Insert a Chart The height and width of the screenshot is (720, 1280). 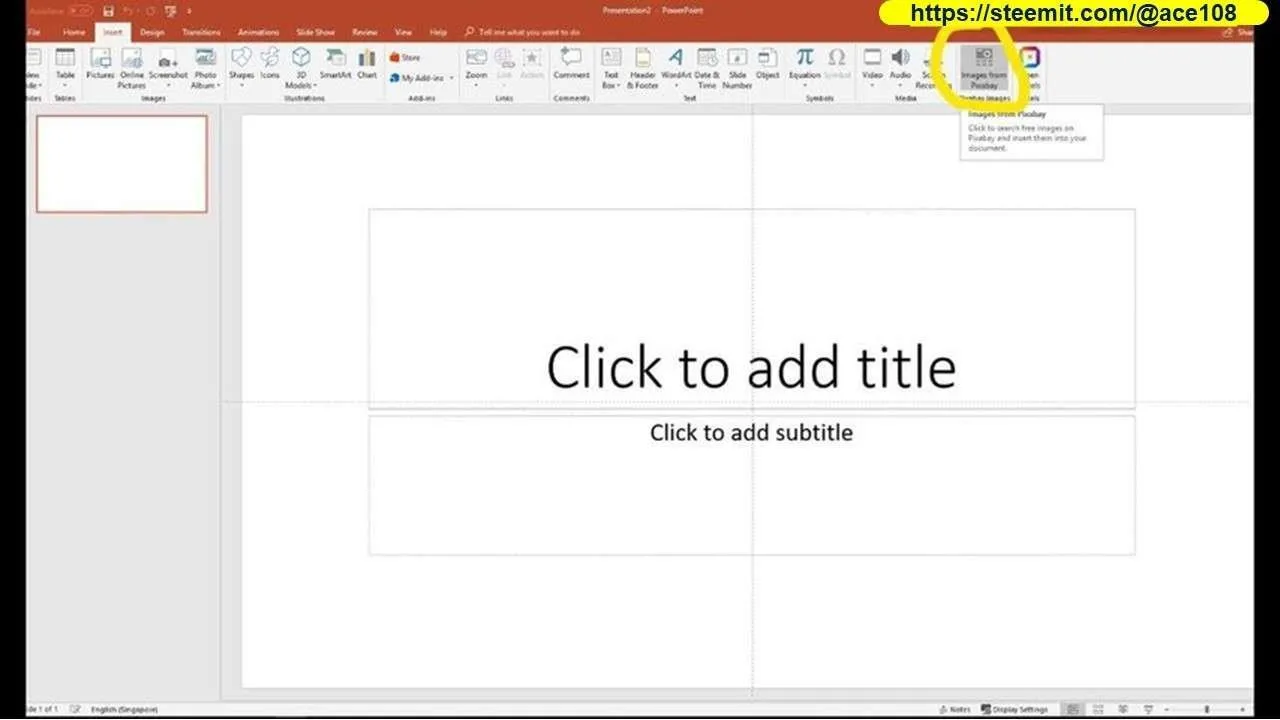(367, 64)
